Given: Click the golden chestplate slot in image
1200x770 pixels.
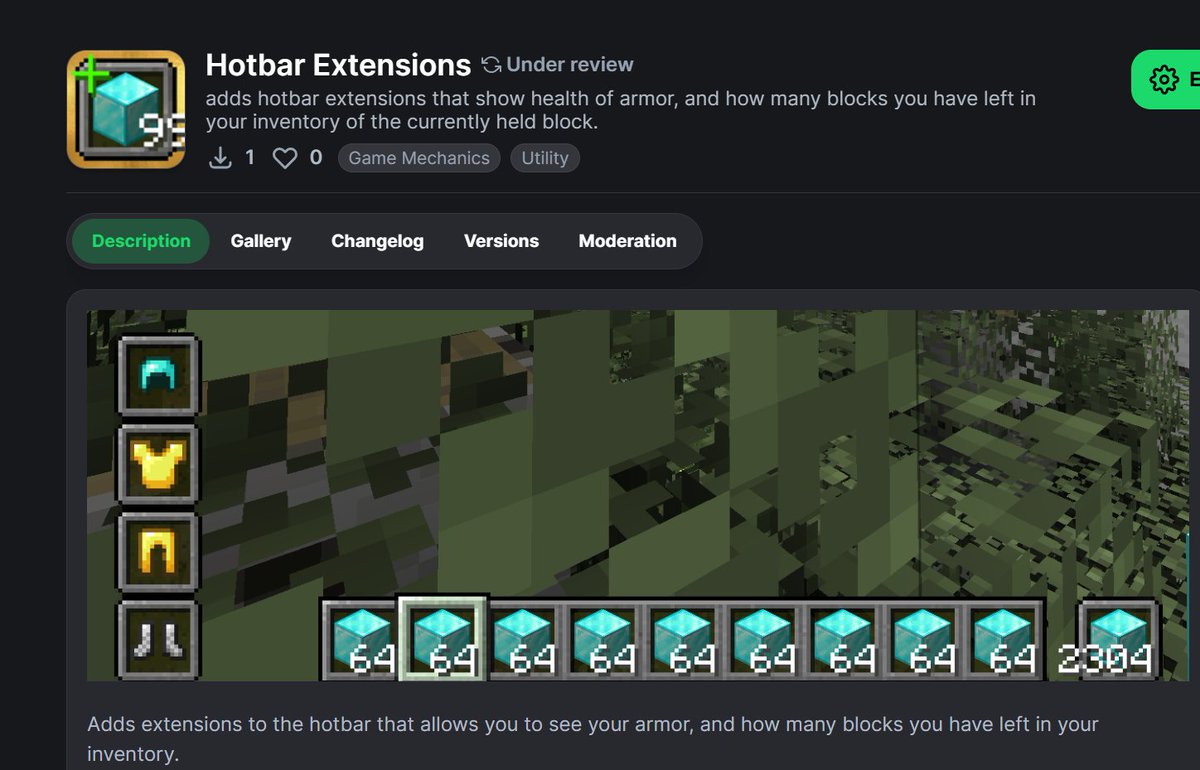Looking at the screenshot, I should [158, 464].
